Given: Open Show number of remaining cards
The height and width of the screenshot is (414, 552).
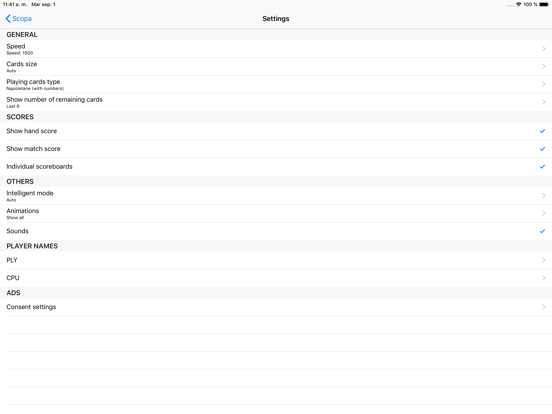Looking at the screenshot, I should click(276, 102).
